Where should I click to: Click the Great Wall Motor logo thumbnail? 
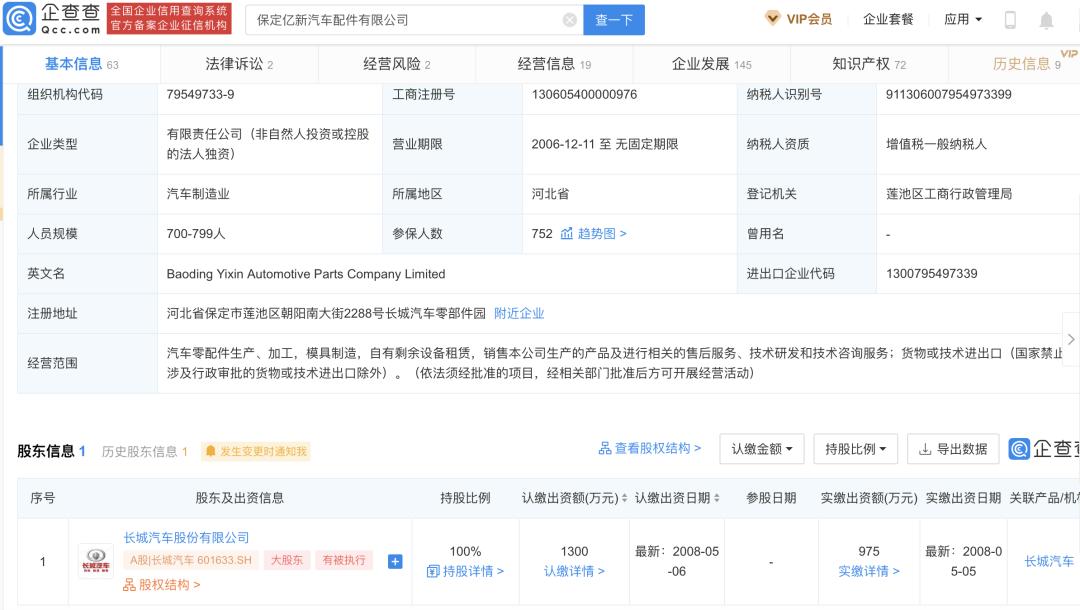[96, 562]
